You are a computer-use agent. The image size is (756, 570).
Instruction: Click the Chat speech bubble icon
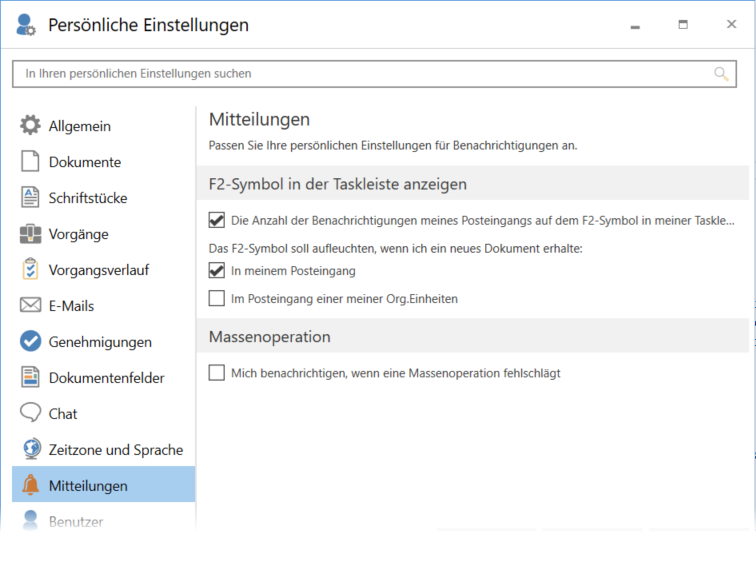(30, 413)
